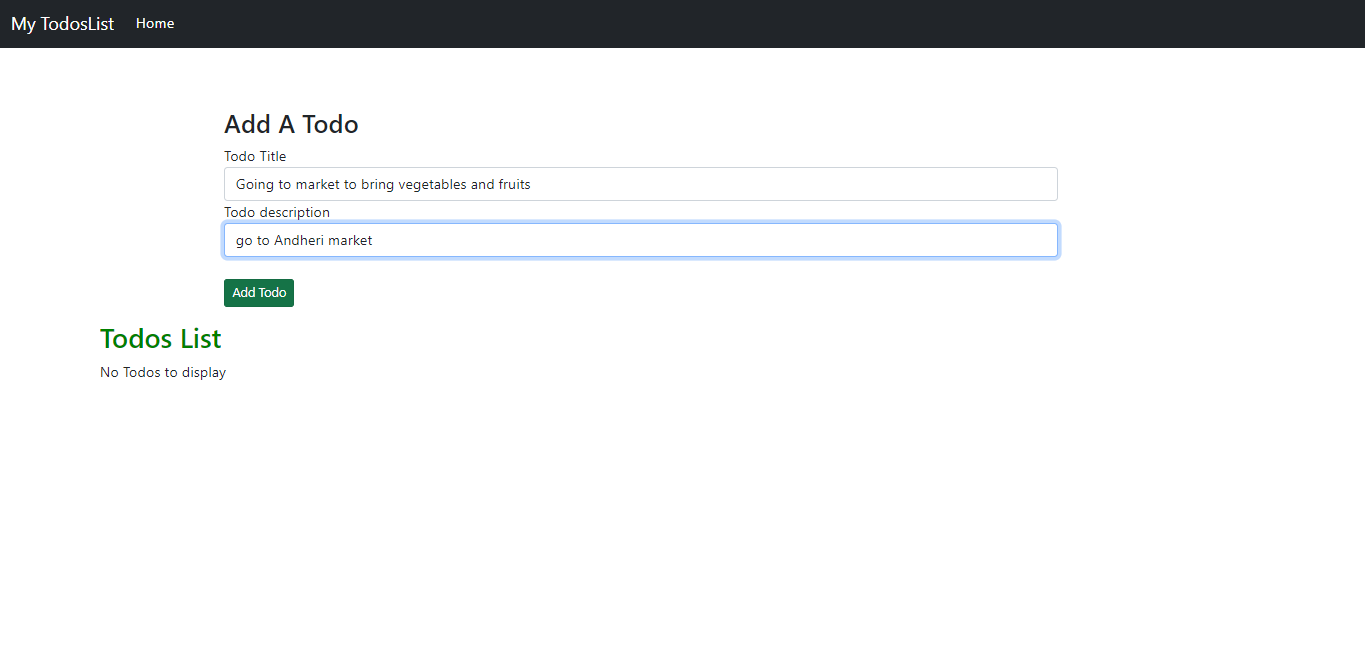Focus the Todo Title input field
Image resolution: width=1365 pixels, height=647 pixels.
click(x=641, y=184)
